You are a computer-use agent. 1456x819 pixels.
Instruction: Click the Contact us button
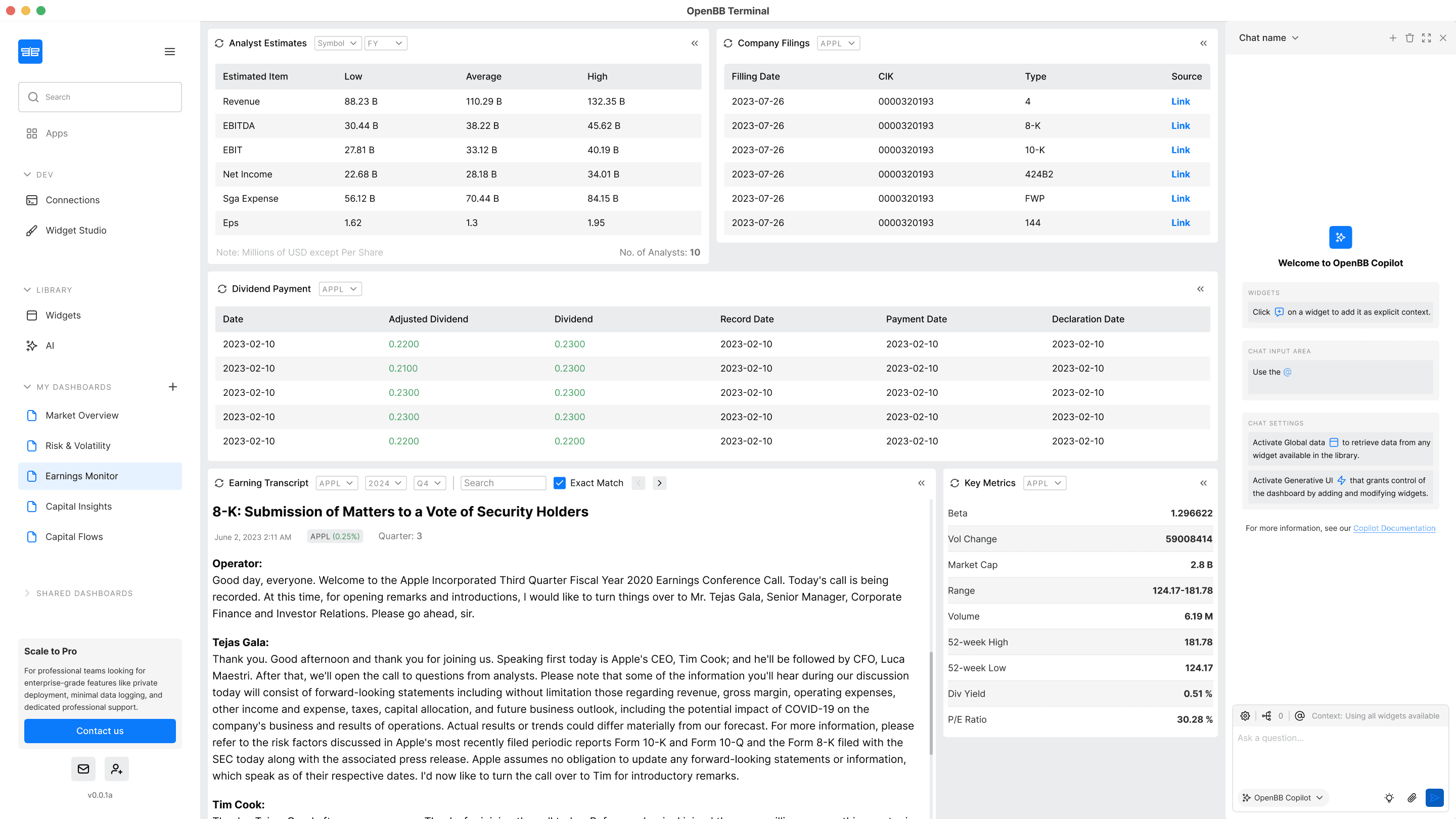100,731
